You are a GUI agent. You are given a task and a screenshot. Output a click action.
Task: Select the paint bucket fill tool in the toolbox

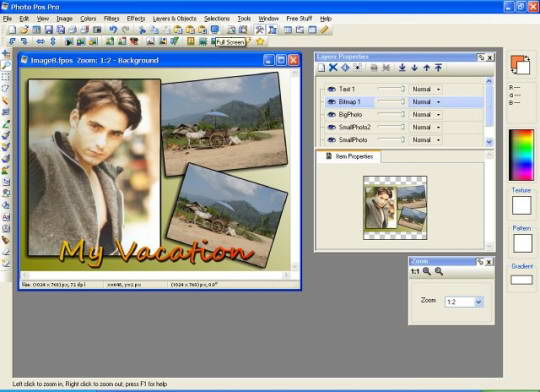[x=6, y=205]
